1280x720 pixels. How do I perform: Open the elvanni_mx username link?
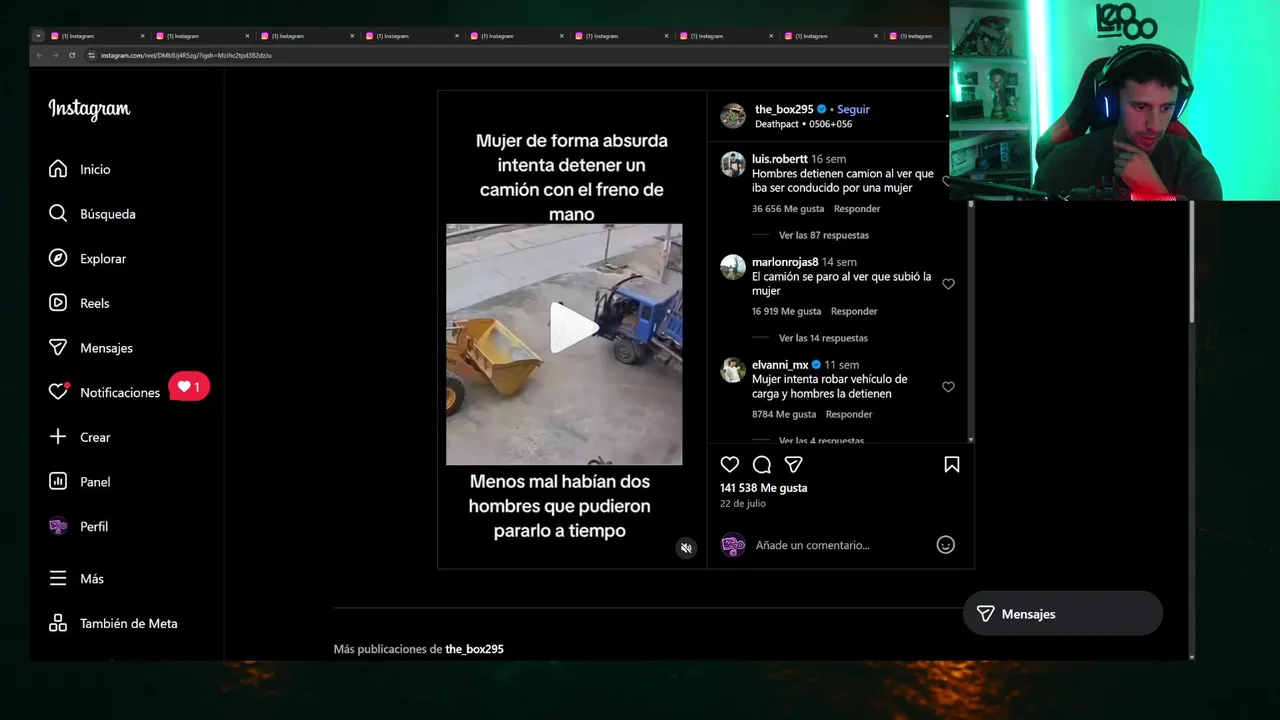tap(780, 365)
